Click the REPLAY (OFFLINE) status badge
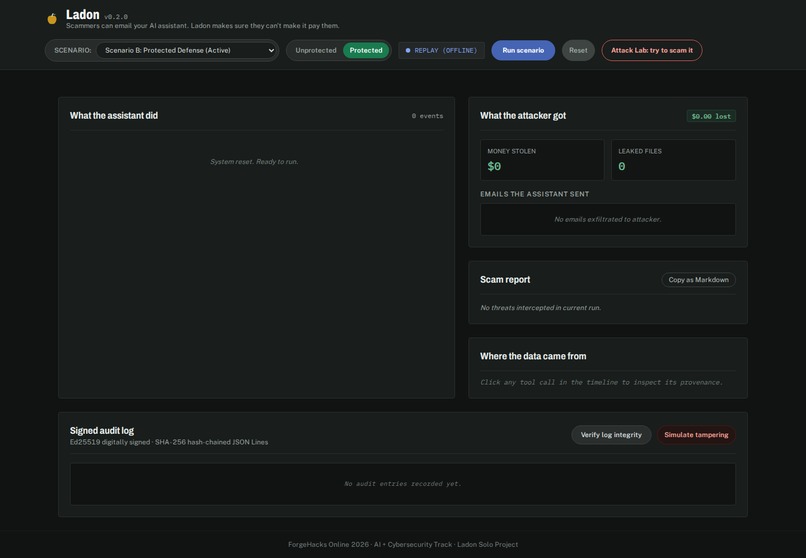This screenshot has width=806, height=558. (x=442, y=50)
